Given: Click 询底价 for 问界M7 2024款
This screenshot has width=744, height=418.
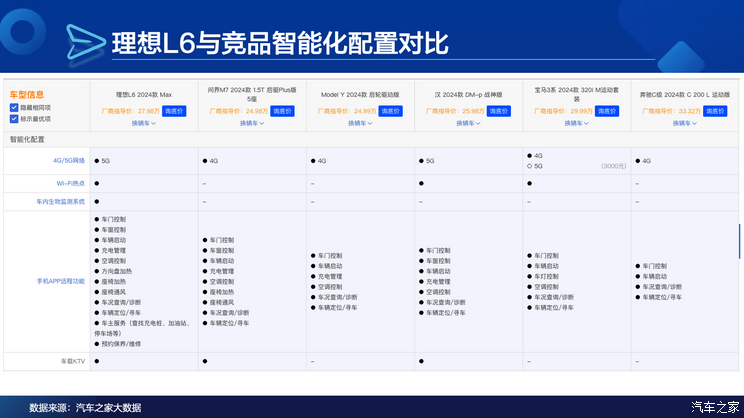Looking at the screenshot, I should (x=282, y=111).
